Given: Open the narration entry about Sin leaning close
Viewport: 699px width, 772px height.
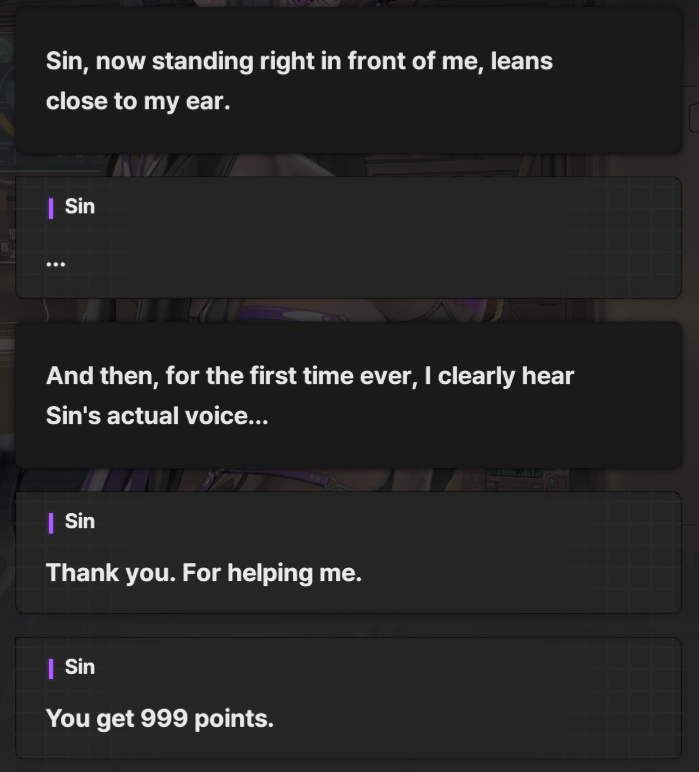Looking at the screenshot, I should pos(349,80).
